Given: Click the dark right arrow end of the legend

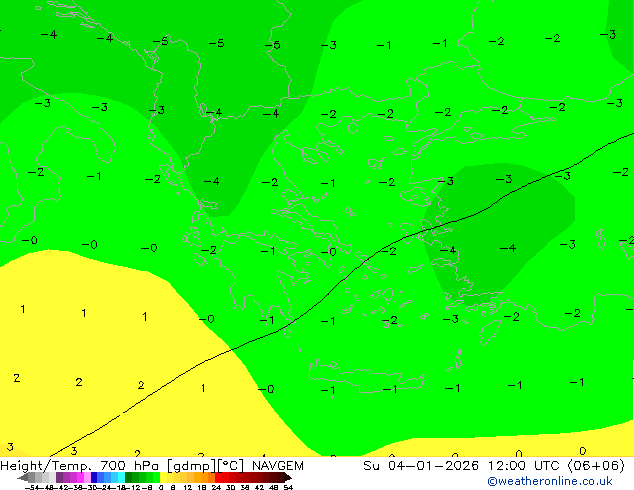Looking at the screenshot, I should [x=288, y=478].
